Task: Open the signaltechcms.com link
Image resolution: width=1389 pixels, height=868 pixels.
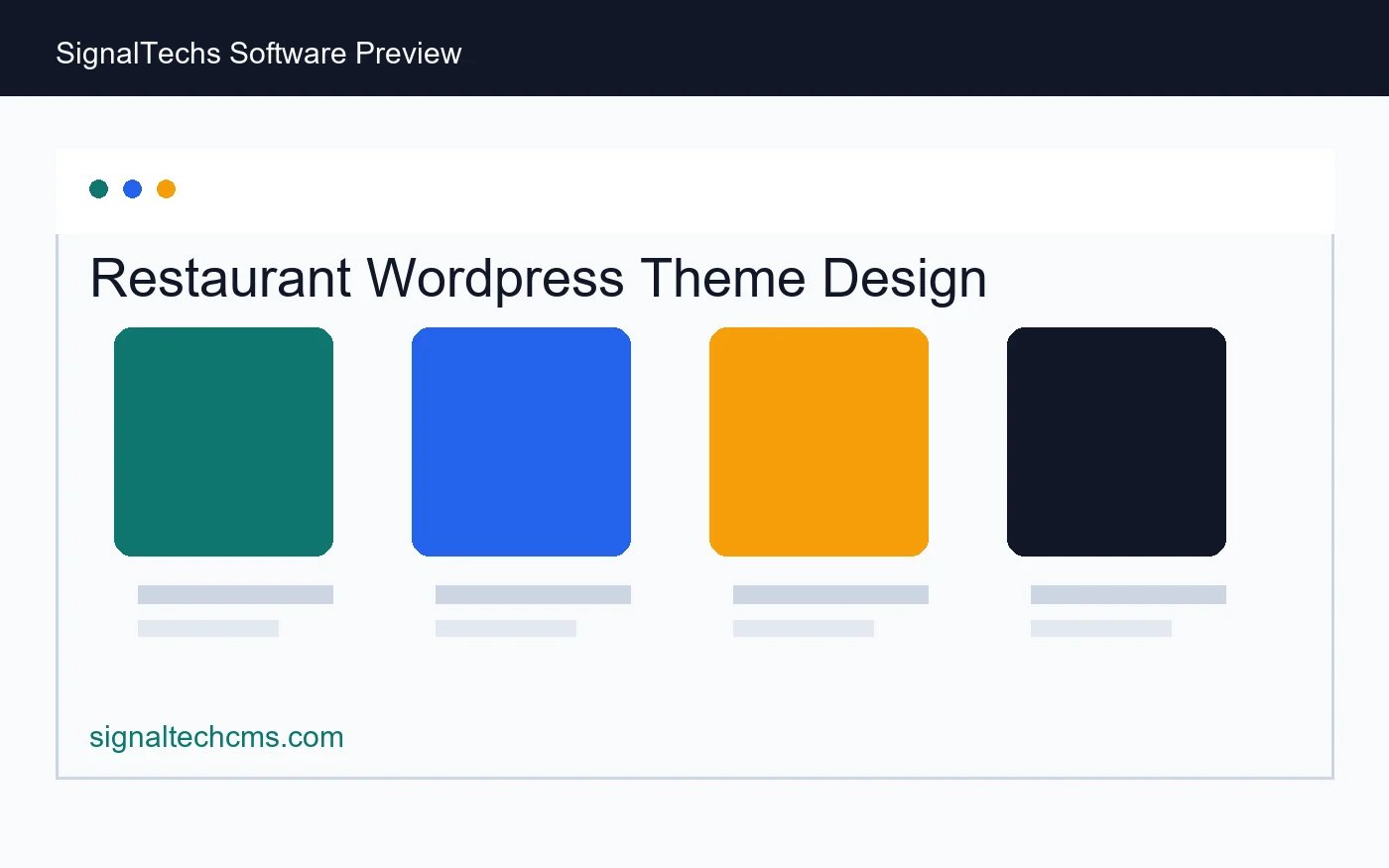Action: pos(216,737)
